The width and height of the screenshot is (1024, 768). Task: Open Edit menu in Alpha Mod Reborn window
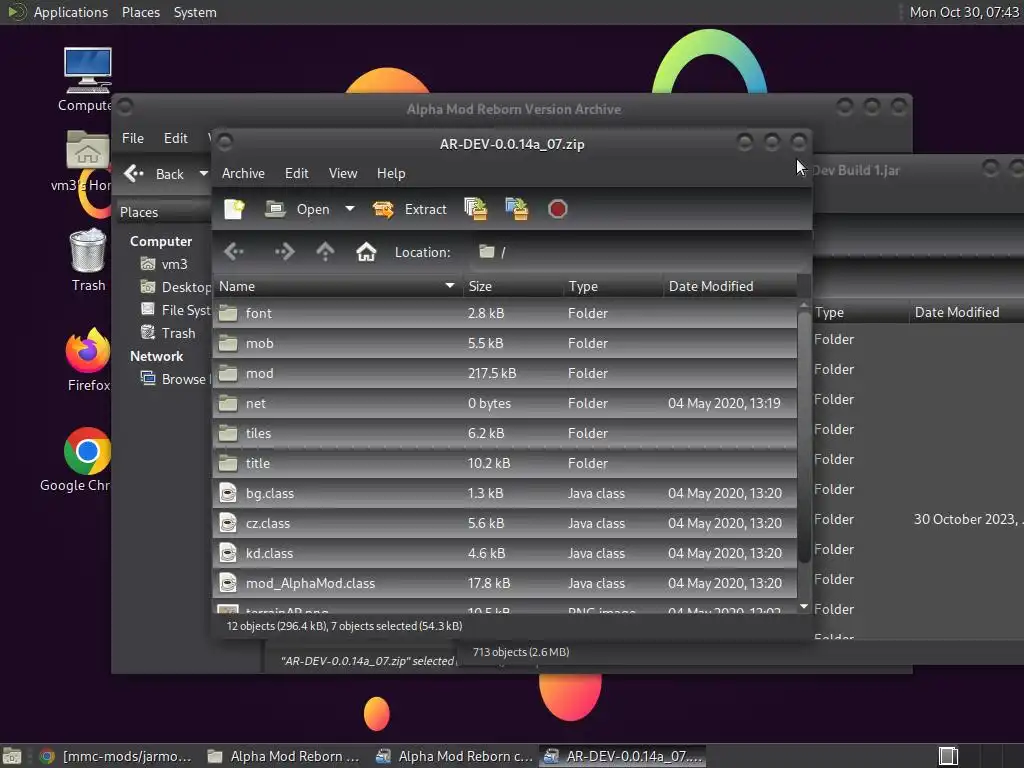(x=176, y=138)
